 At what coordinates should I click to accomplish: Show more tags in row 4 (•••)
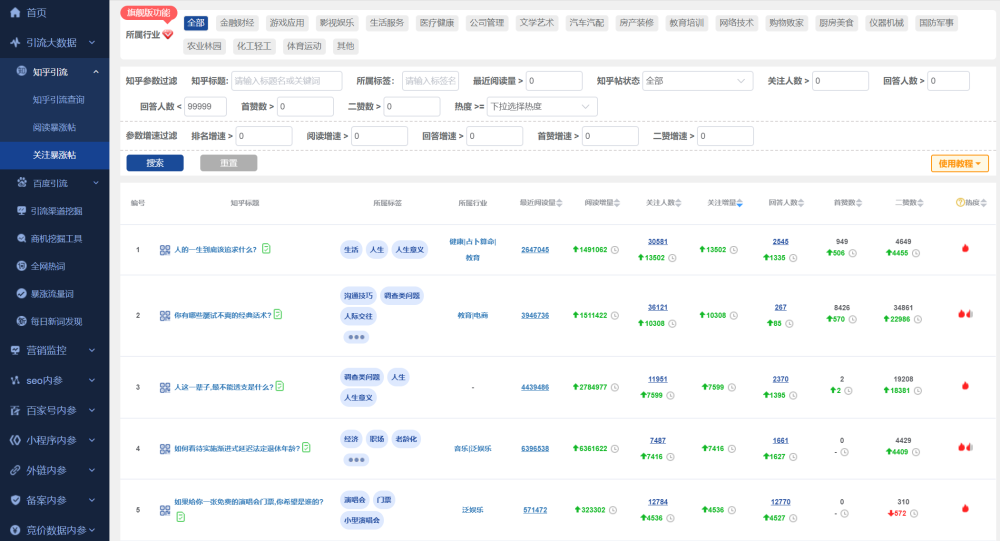click(356, 459)
